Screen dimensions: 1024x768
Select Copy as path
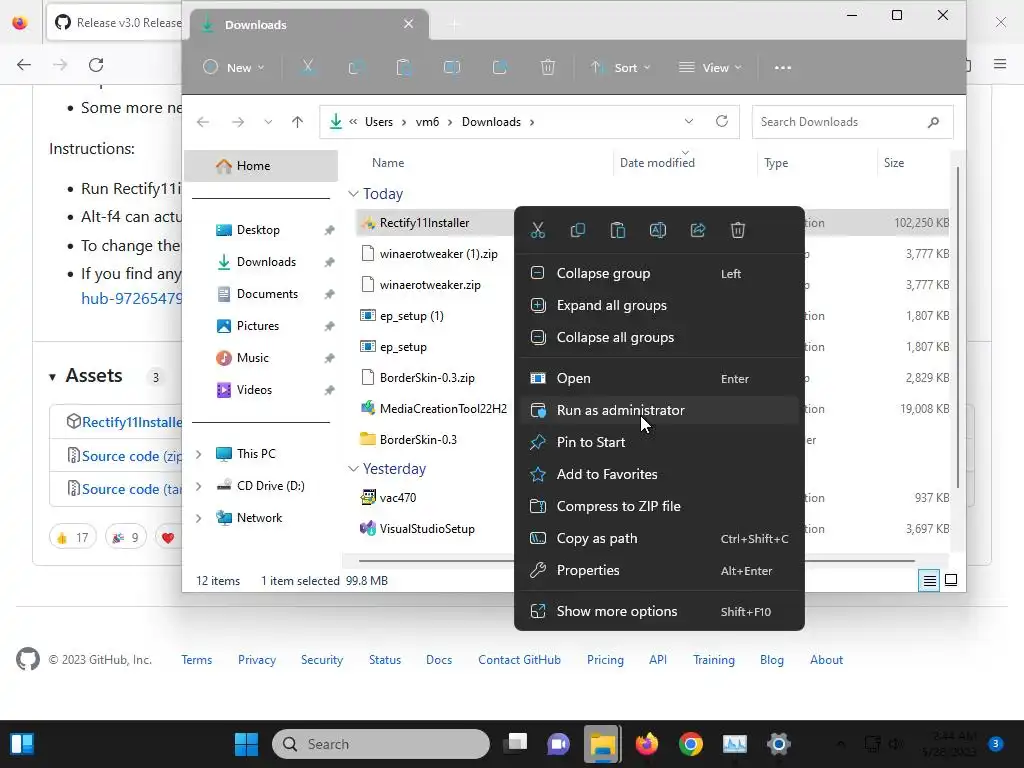(660, 538)
